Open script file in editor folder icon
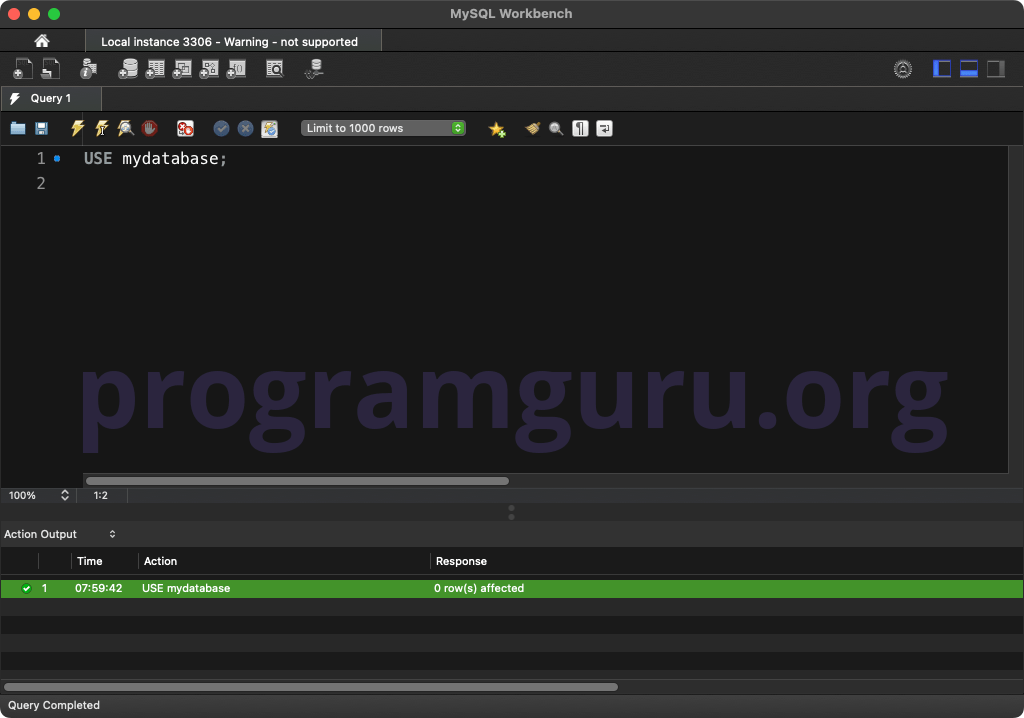1024x718 pixels. pyautogui.click(x=18, y=128)
